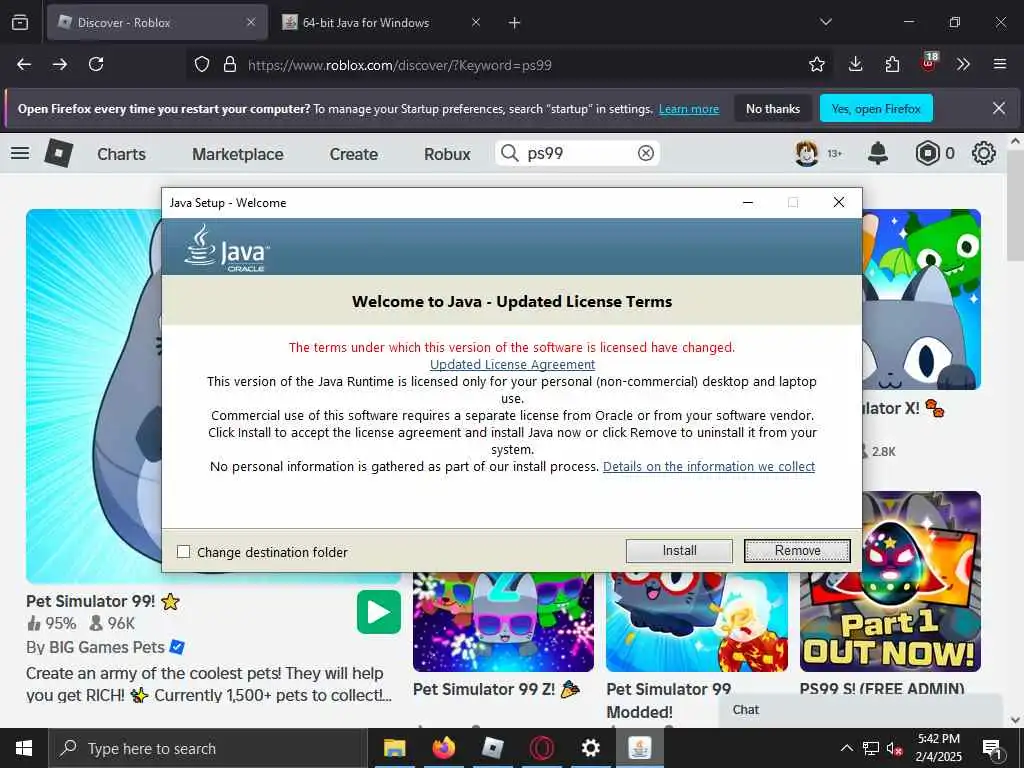1024x768 pixels.
Task: Click the Roblox search magnifier icon
Action: (509, 153)
